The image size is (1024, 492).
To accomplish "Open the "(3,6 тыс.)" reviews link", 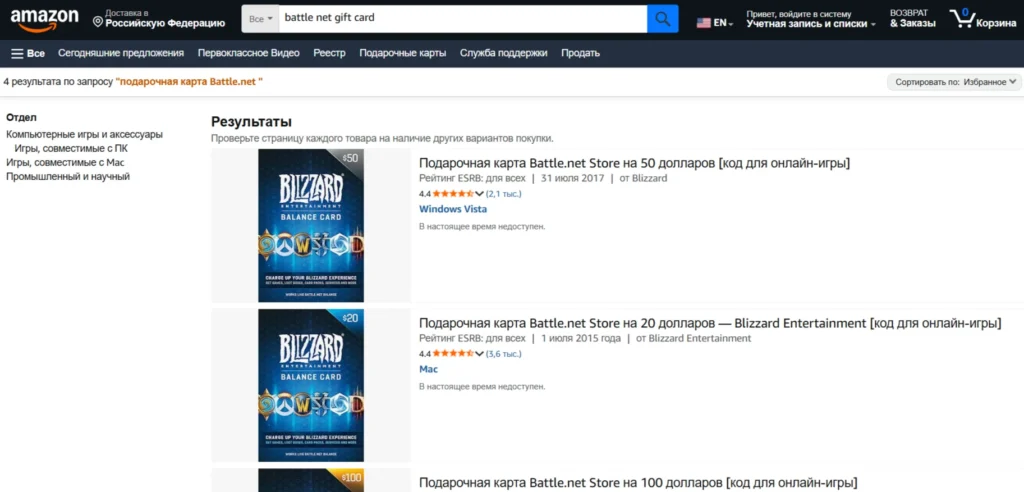I will pyautogui.click(x=504, y=354).
